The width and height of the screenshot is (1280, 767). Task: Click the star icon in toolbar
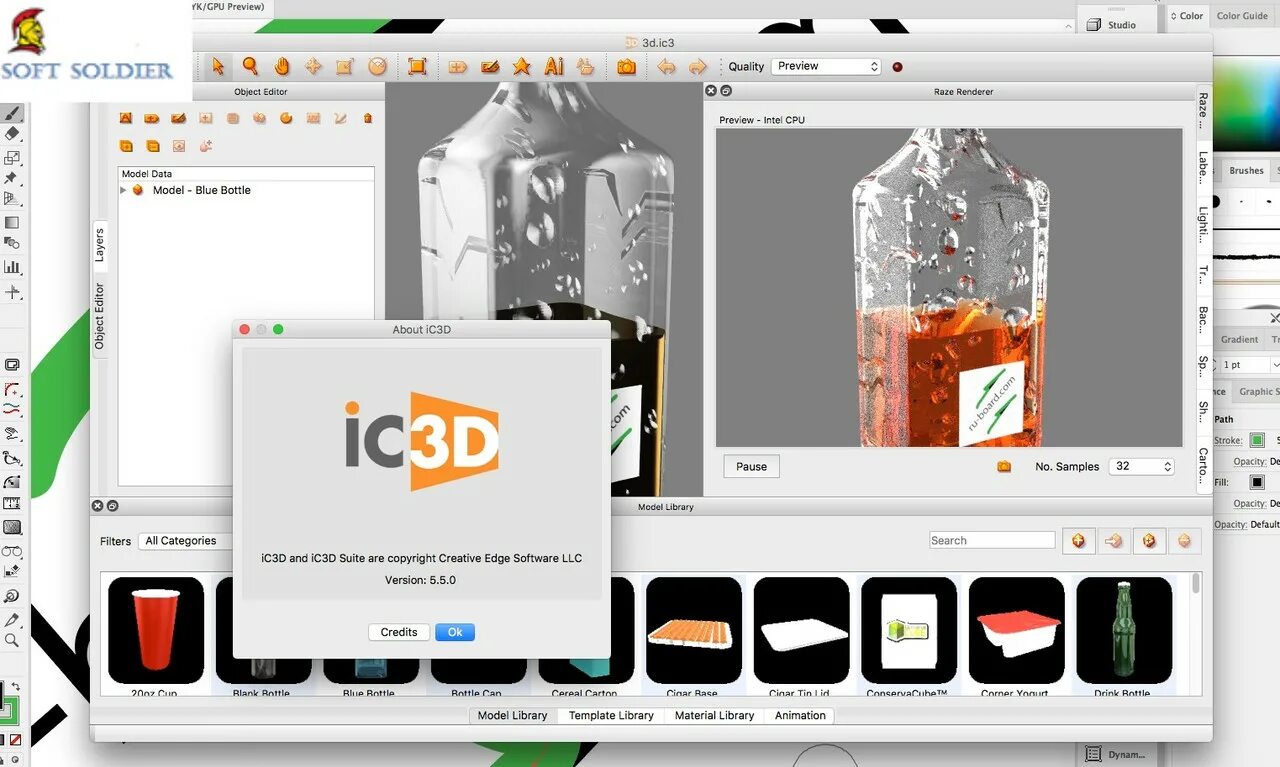point(521,66)
